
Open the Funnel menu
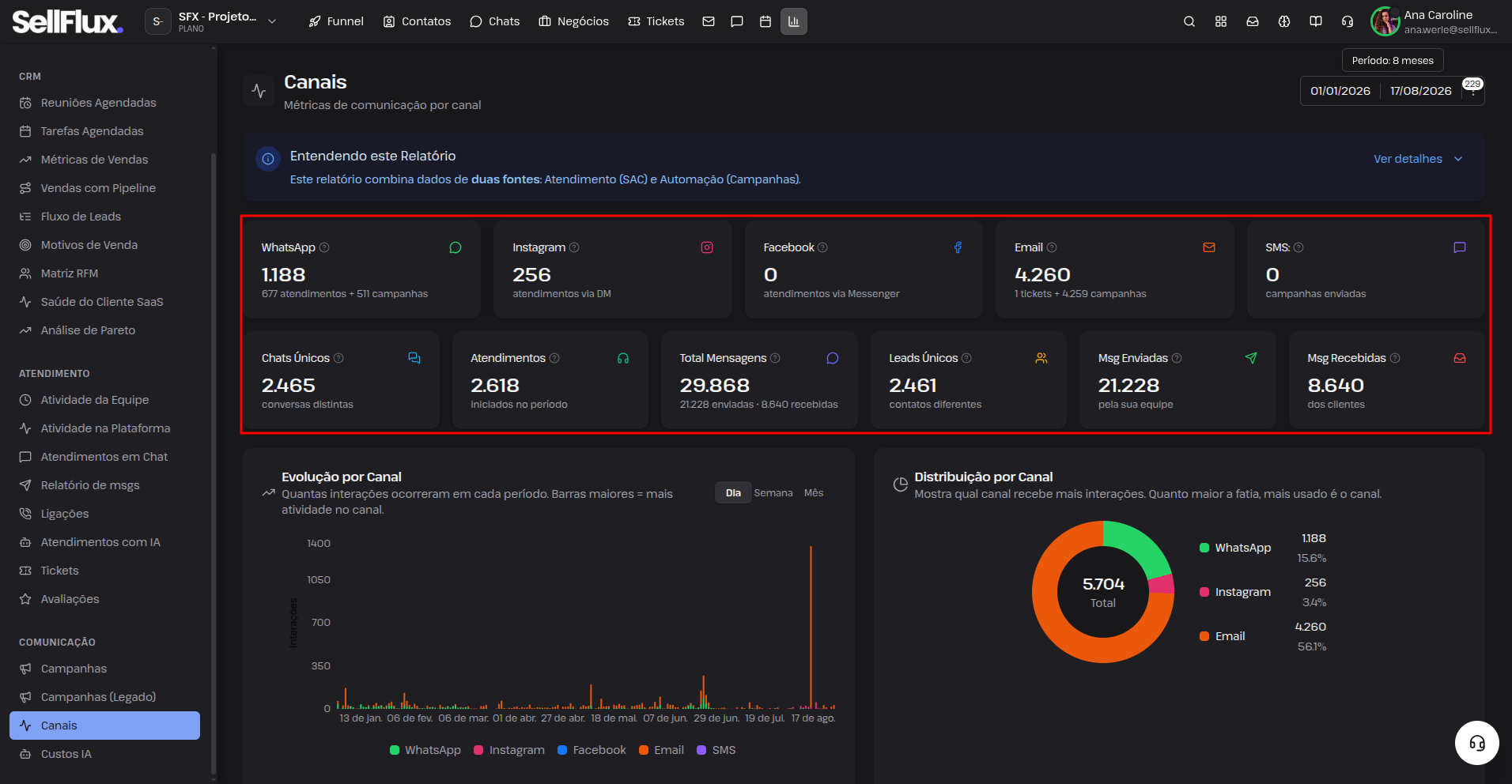(x=336, y=21)
